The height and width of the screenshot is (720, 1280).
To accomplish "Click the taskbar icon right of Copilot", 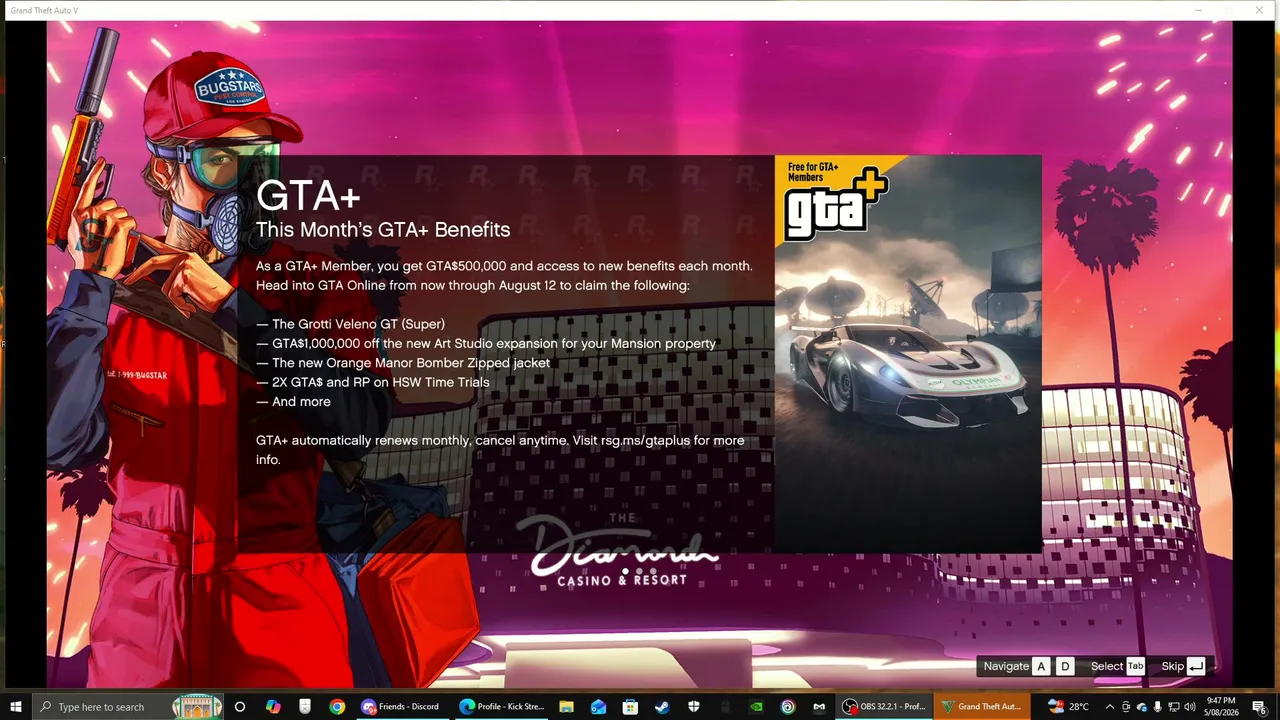I will point(305,707).
